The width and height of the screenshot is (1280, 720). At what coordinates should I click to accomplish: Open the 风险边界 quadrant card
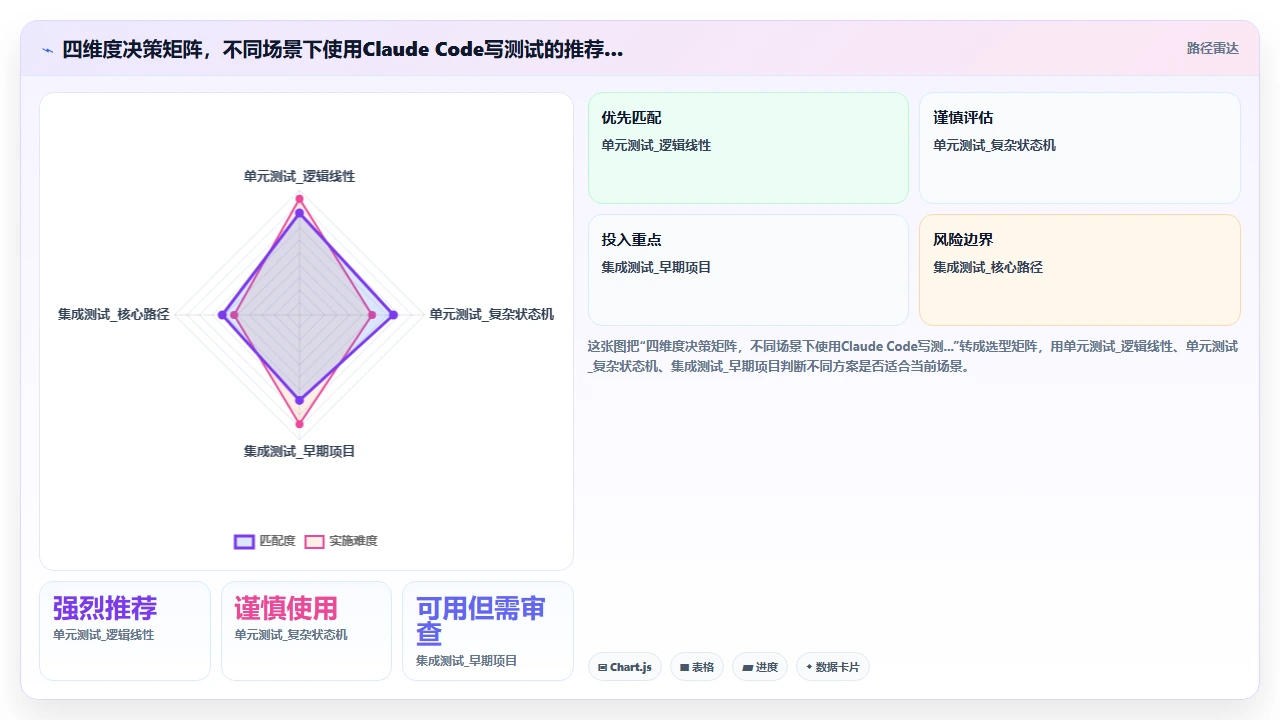coord(1080,270)
